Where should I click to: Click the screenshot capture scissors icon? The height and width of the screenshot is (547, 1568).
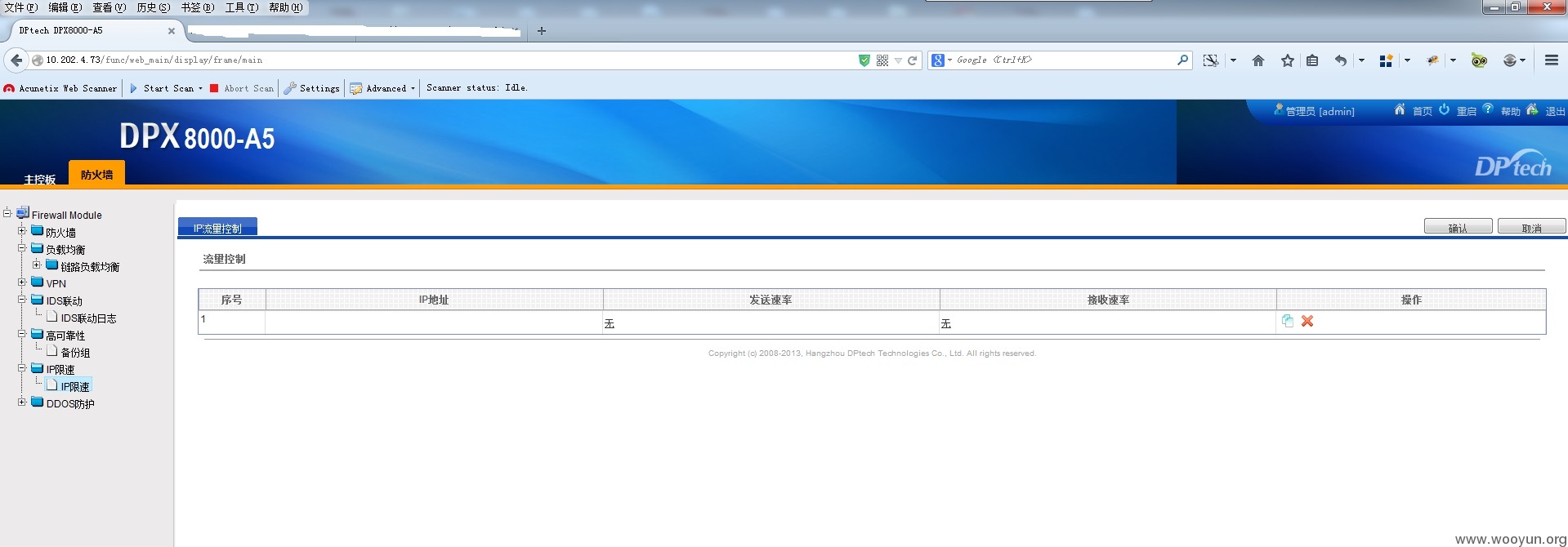tap(1211, 60)
